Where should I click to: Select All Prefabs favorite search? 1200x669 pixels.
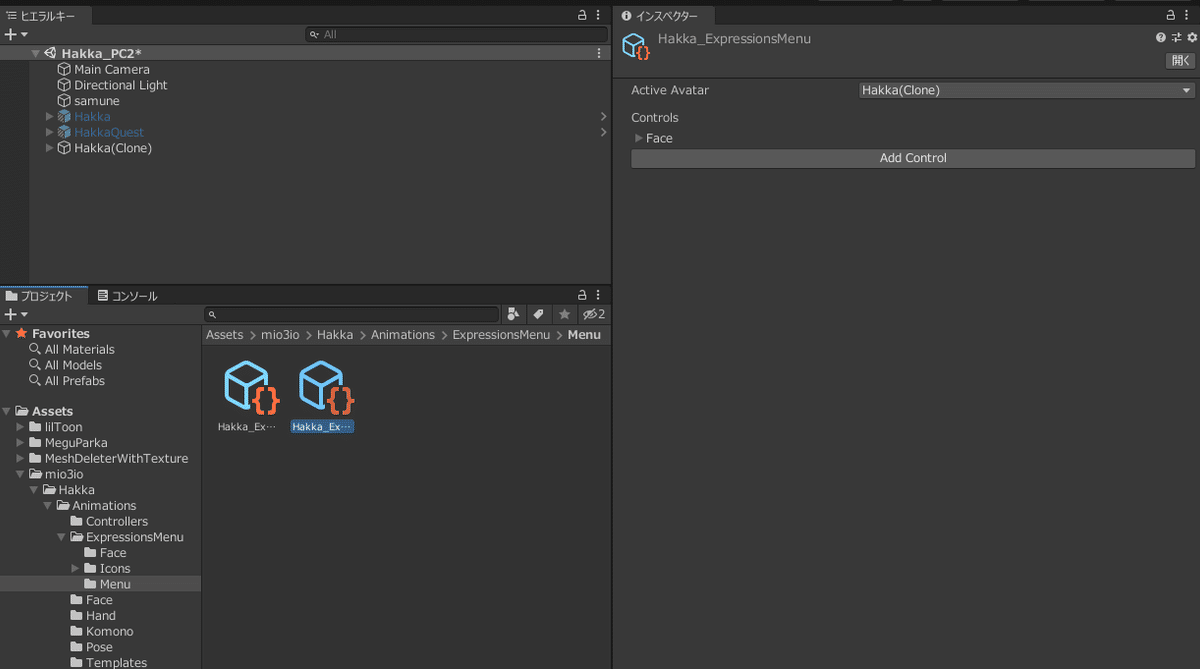coord(75,381)
